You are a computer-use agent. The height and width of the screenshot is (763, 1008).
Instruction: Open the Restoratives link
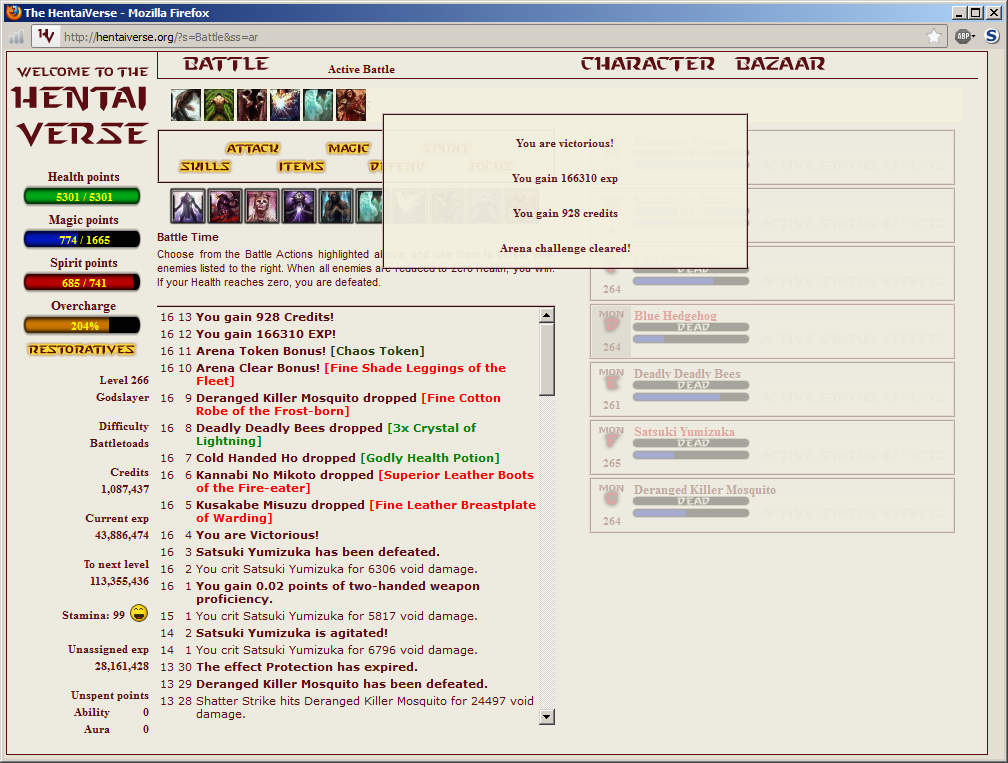point(82,349)
